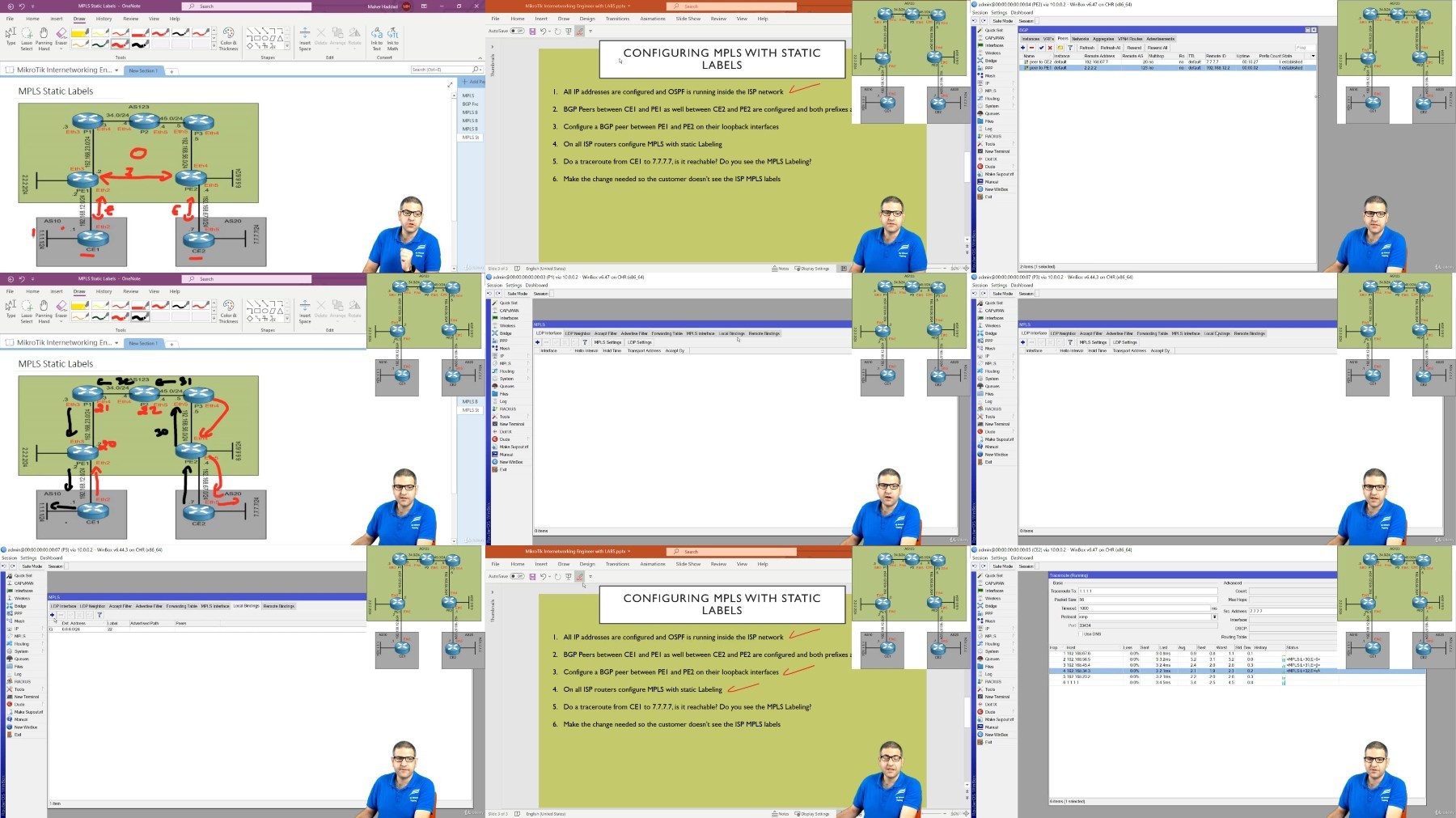Open MPLS Settings in the P1 MPLS window
This screenshot has width=1456, height=818.
pos(608,342)
